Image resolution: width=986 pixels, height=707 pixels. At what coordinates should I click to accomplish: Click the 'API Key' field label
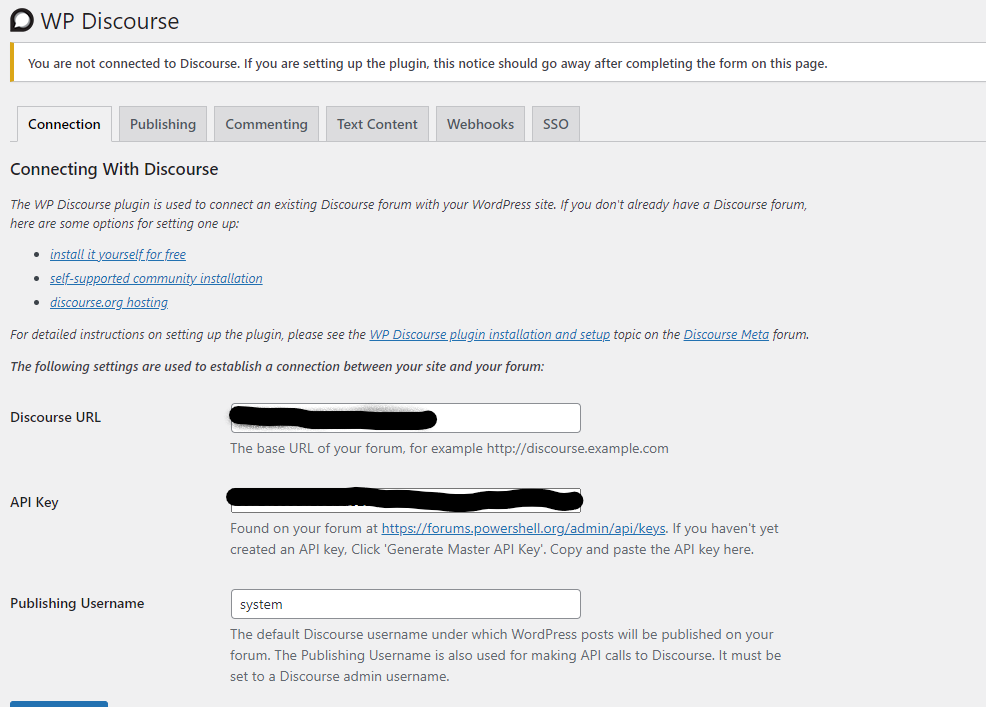[35, 502]
